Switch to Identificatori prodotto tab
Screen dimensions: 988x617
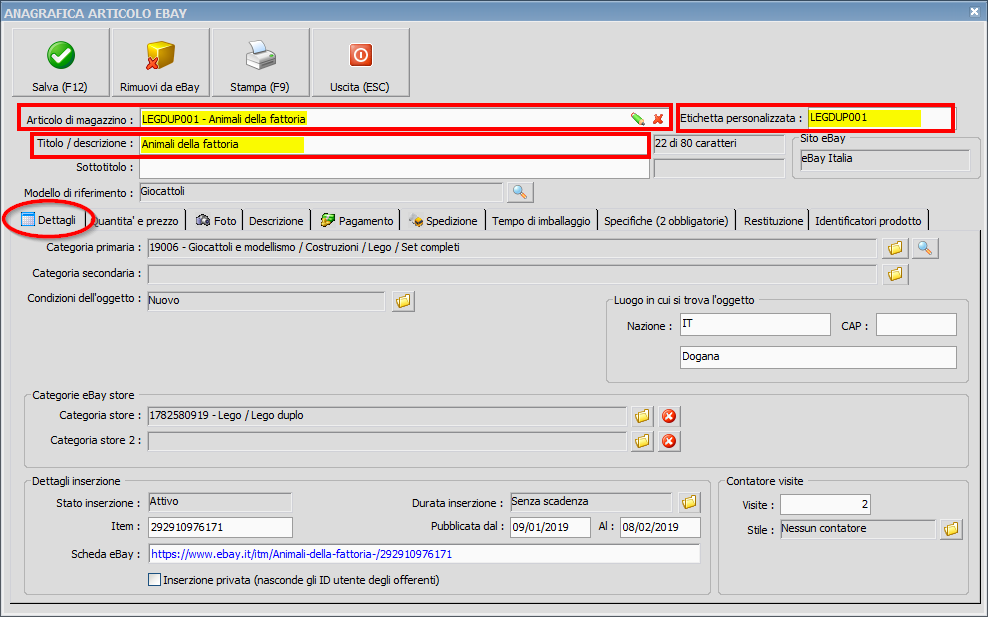[x=868, y=221]
